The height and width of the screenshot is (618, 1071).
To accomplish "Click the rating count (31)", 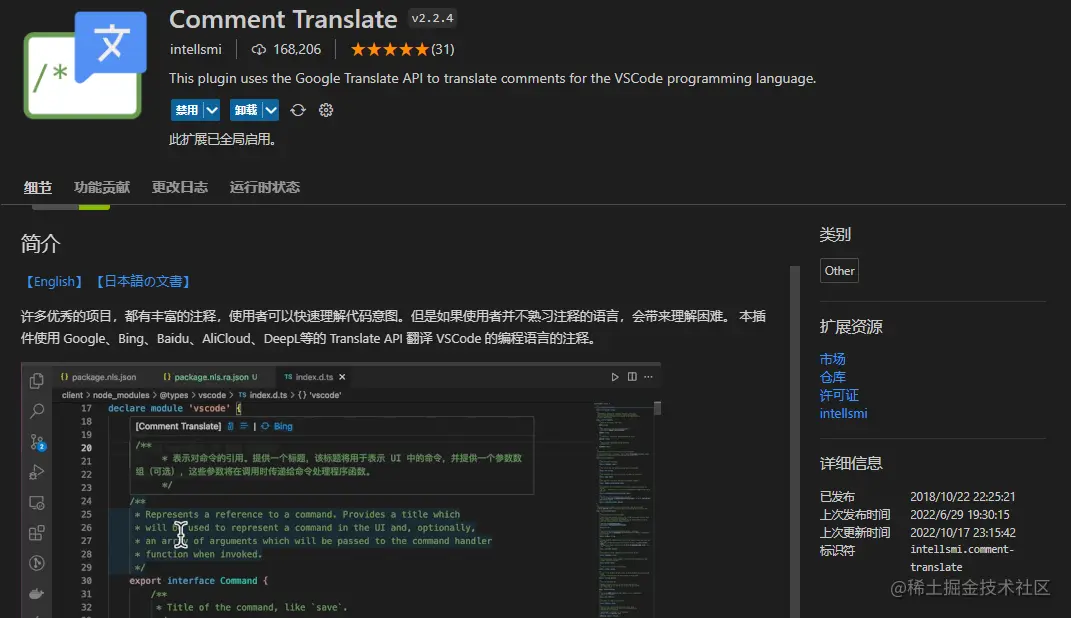I will tap(443, 49).
